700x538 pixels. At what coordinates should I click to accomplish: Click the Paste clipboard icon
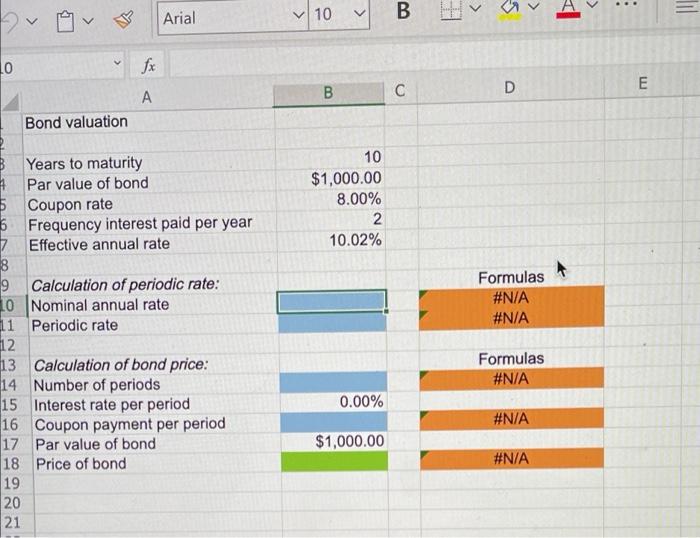click(x=65, y=21)
